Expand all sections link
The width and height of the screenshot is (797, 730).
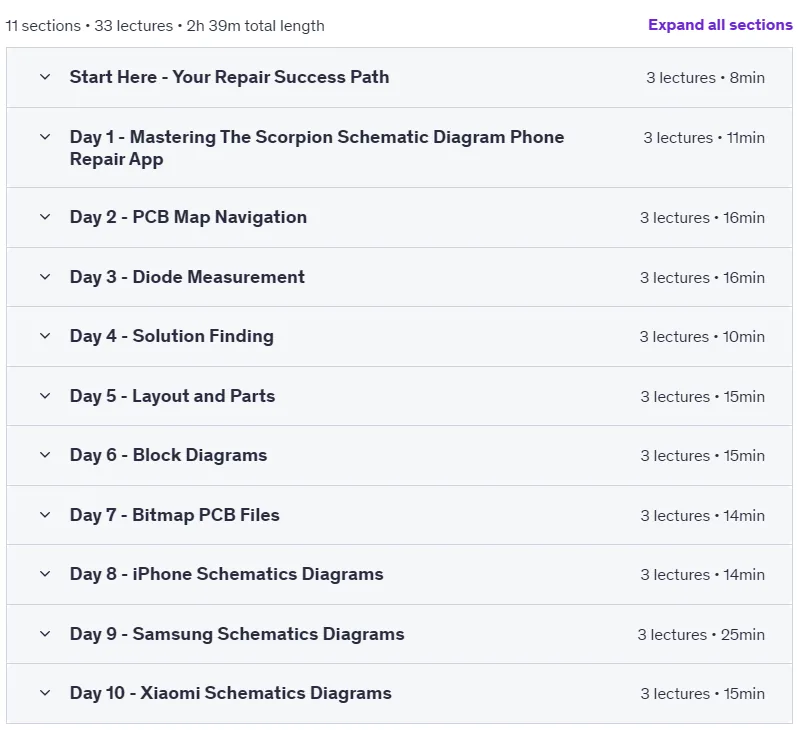720,25
